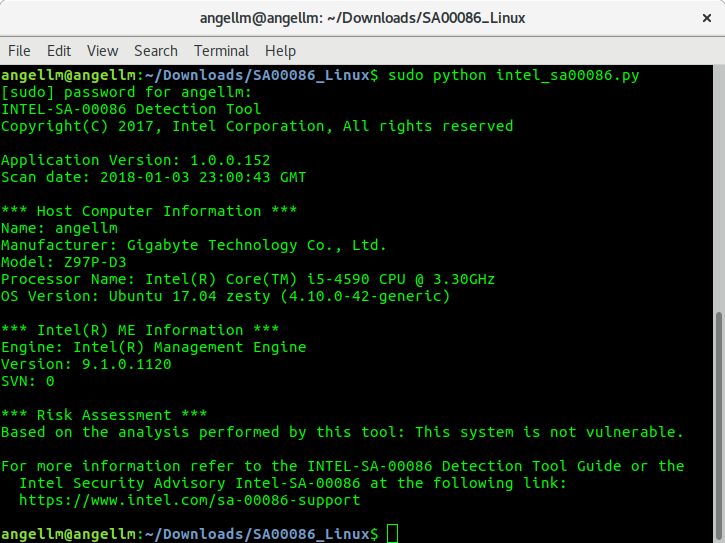Viewport: 725px width, 543px height.
Task: Click 'This system is not vulnerable.' text
Action: [549, 432]
